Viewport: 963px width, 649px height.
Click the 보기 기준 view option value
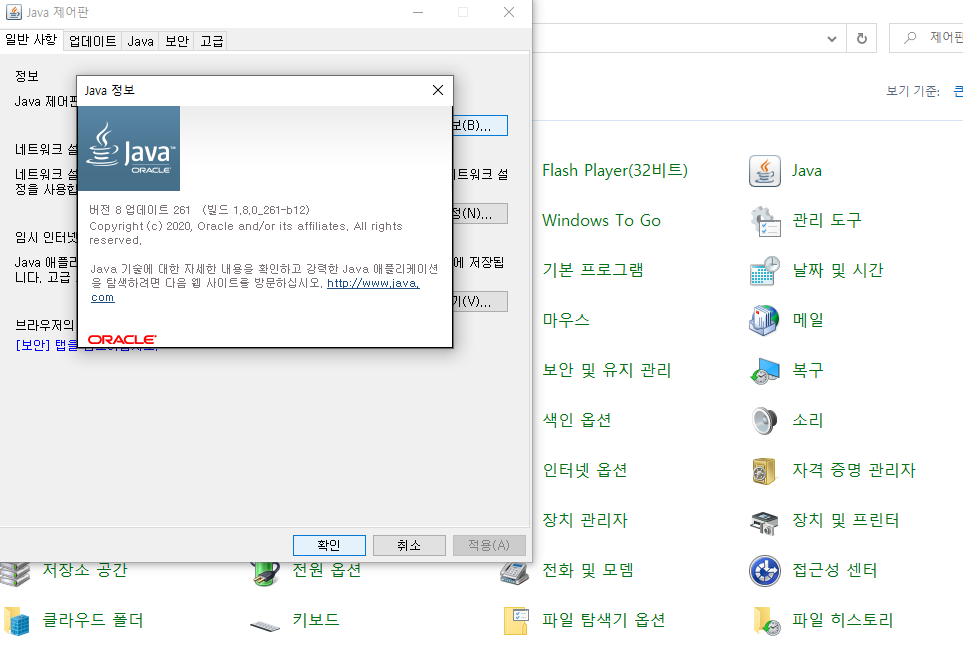[958, 91]
